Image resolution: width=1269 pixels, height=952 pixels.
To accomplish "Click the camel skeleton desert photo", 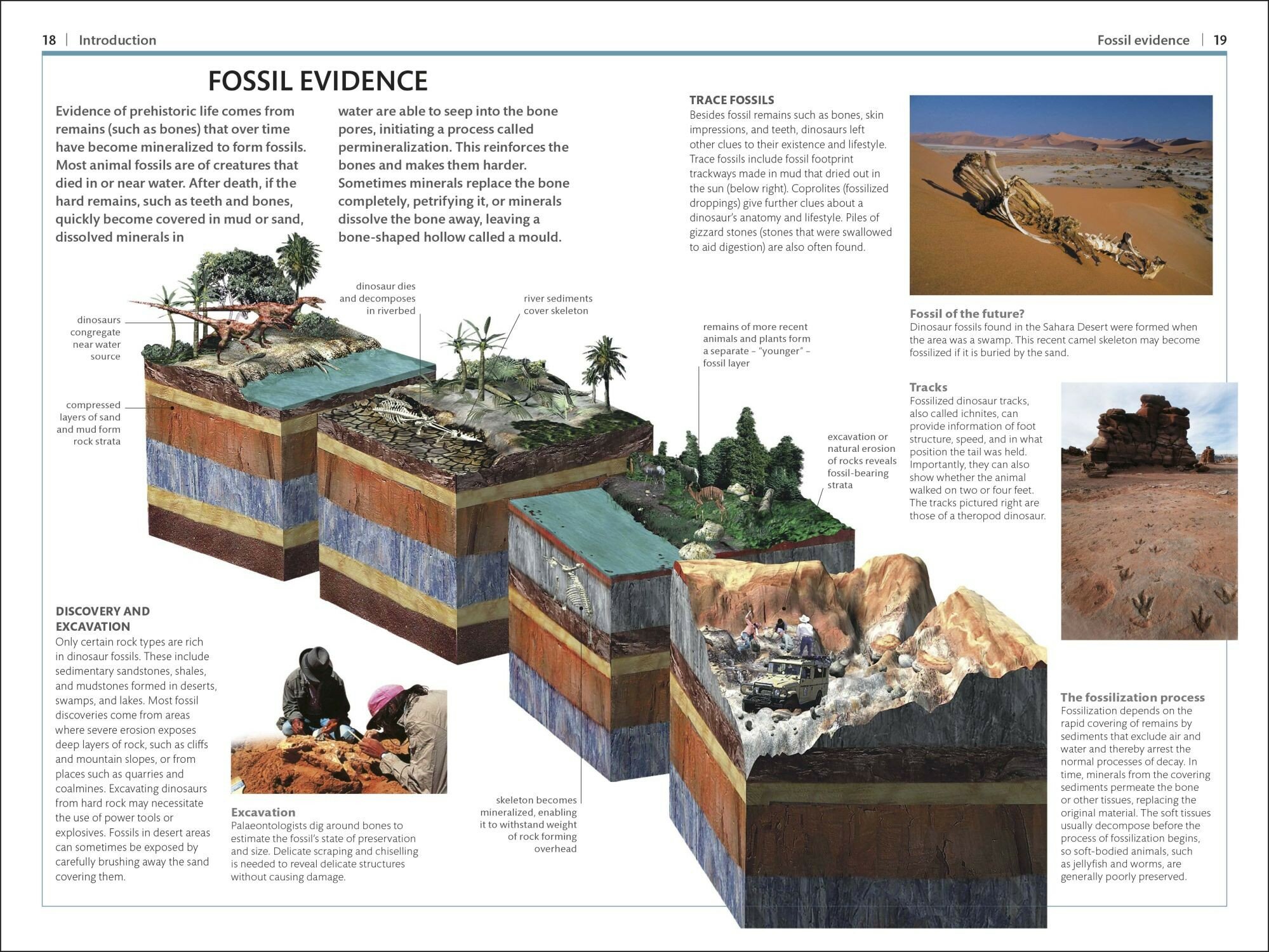I will pos(1060,195).
